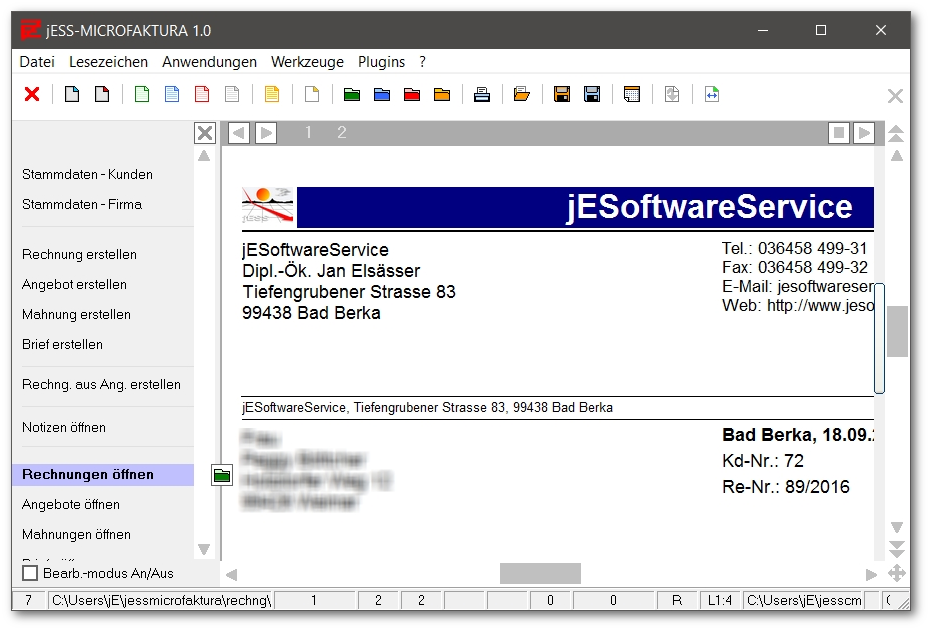Open the ? help menu
Image resolution: width=930 pixels, height=630 pixels.
422,62
